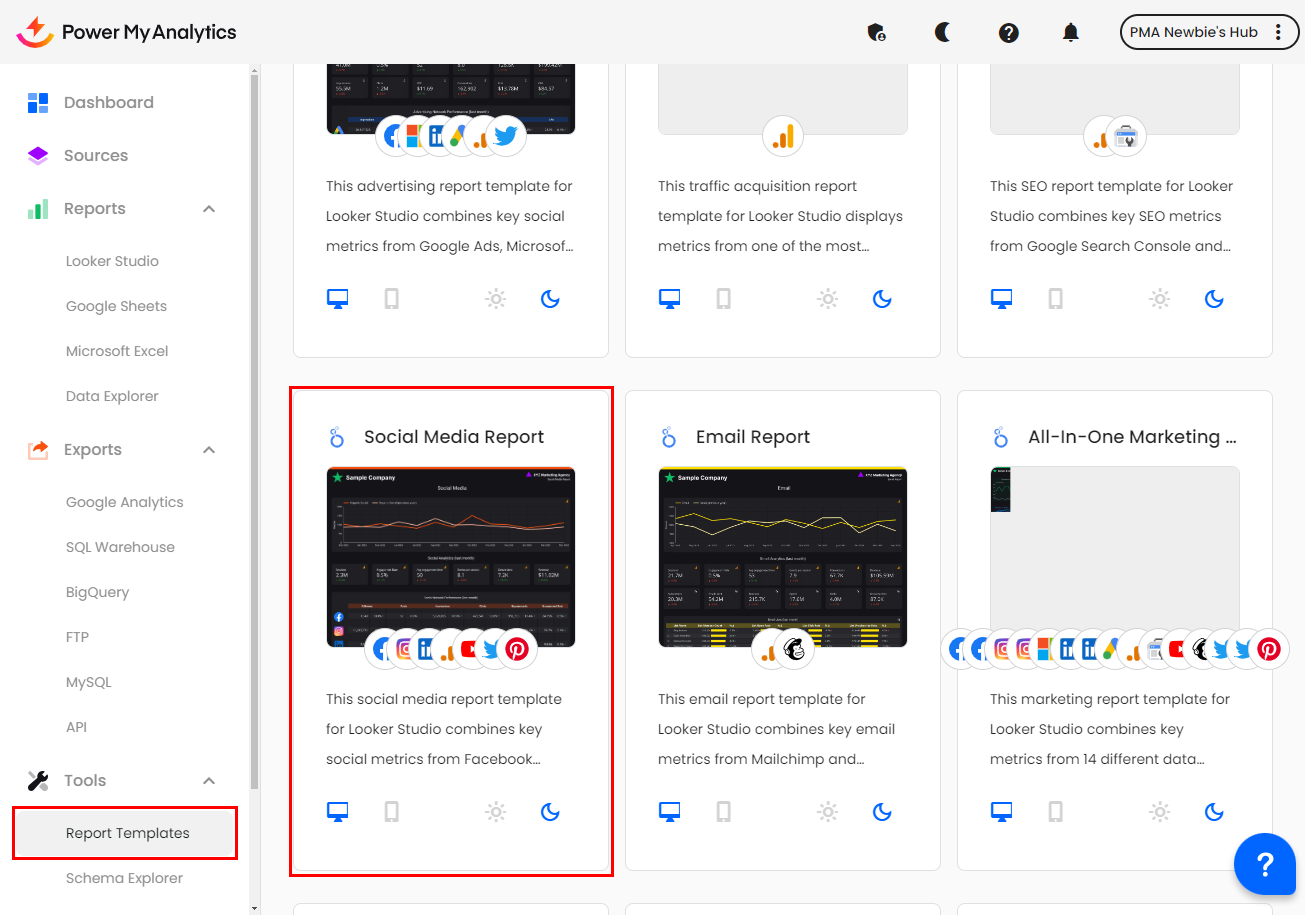Select desktop view icon on Social Media Report
This screenshot has height=915, width=1305.
coord(338,812)
